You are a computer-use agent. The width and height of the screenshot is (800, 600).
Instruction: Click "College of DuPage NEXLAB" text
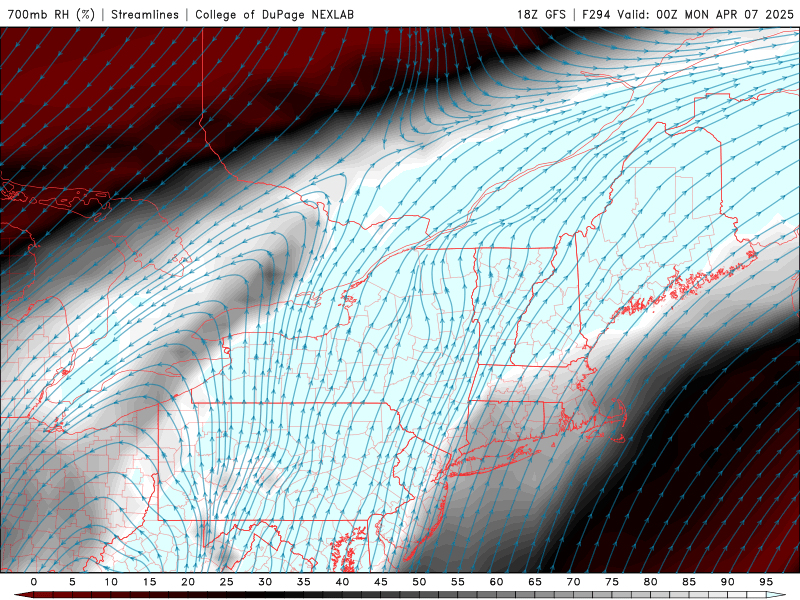274,14
